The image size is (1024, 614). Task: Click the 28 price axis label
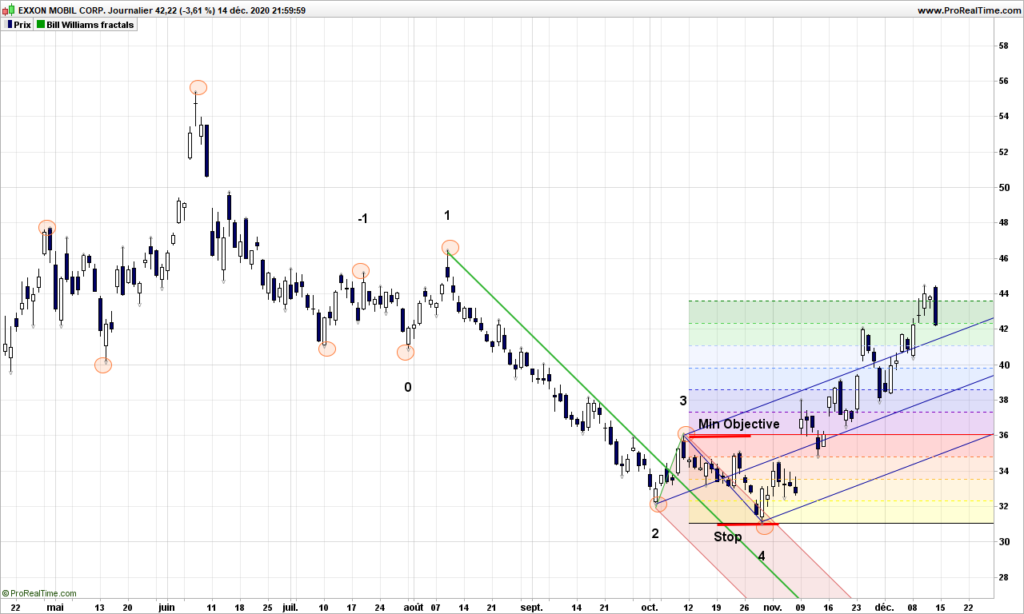[x=1003, y=577]
